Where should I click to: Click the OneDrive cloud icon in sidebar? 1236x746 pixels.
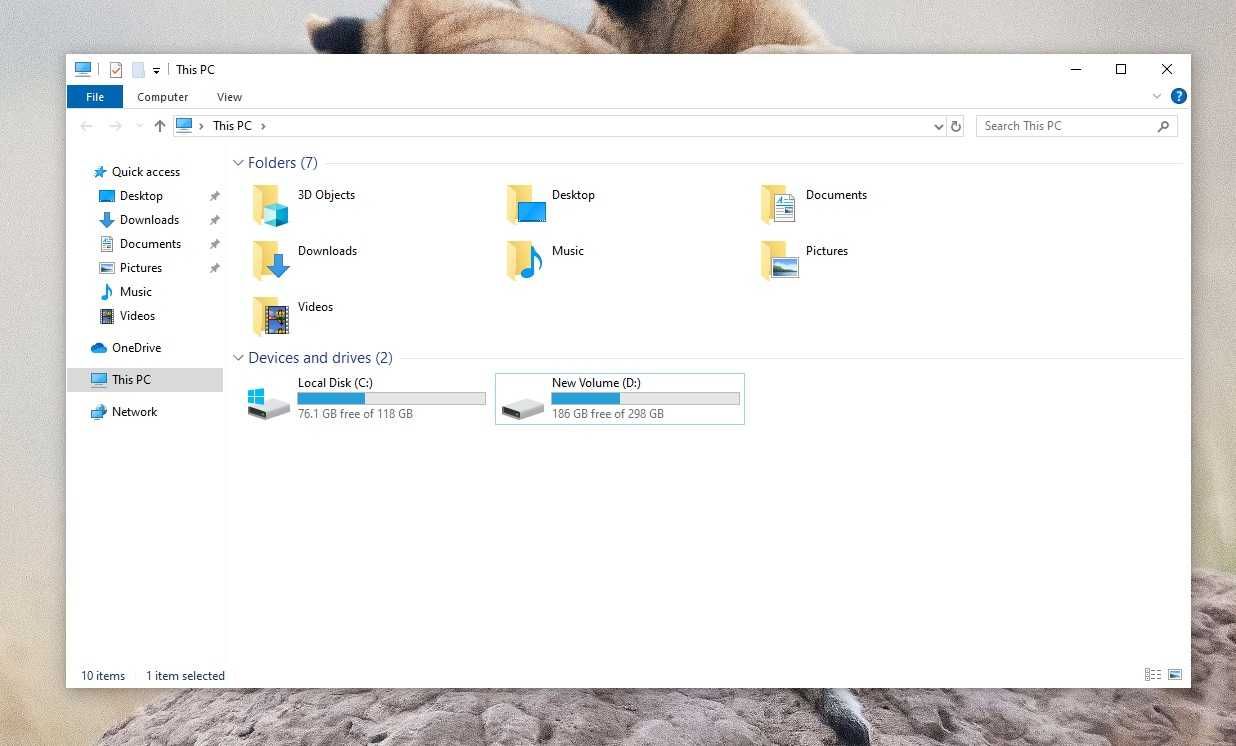click(99, 348)
